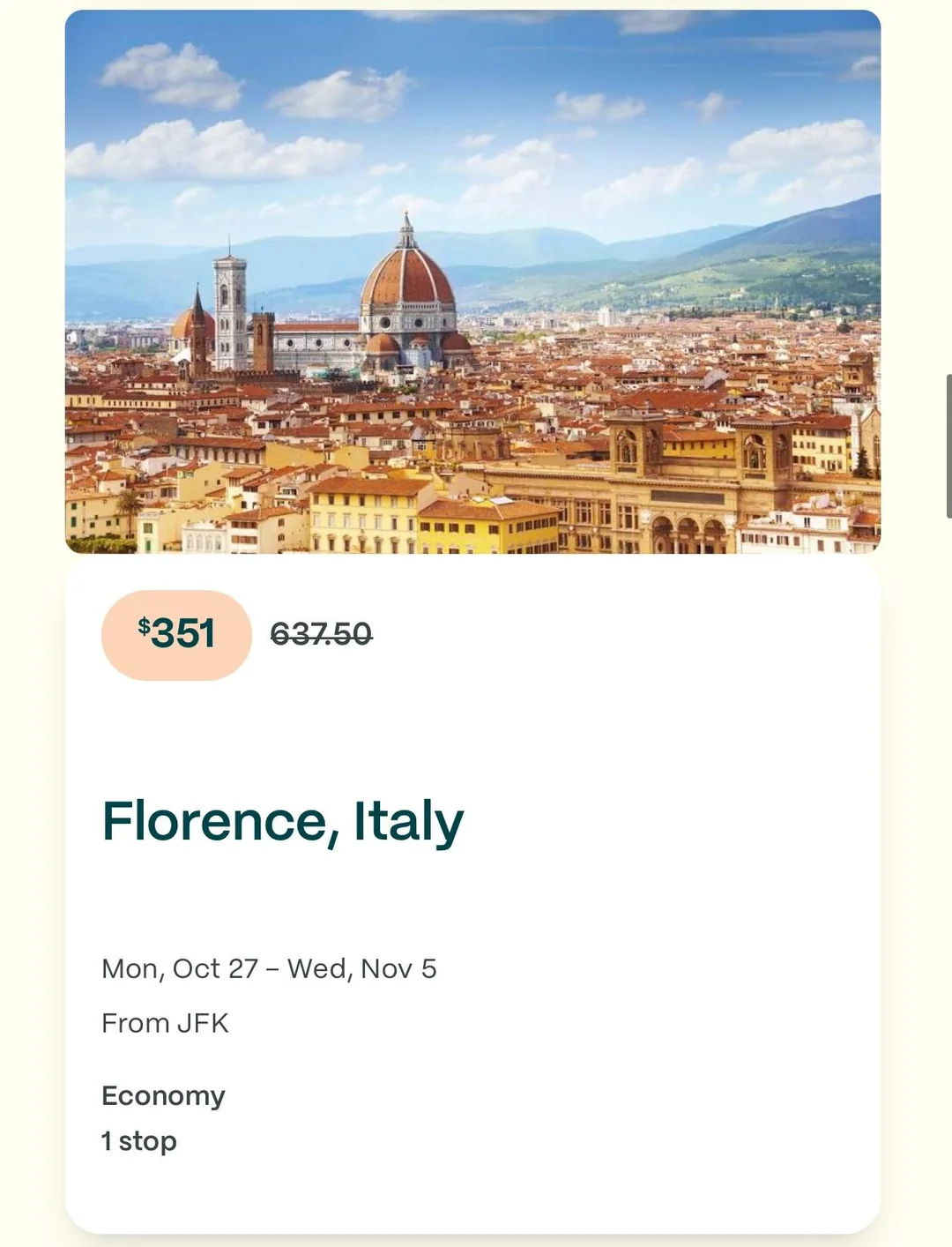
Task: Click the word Italy in the title
Action: click(x=408, y=822)
